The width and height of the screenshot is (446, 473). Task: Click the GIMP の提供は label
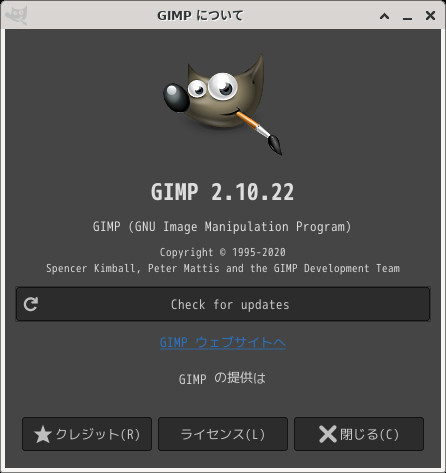(222, 379)
